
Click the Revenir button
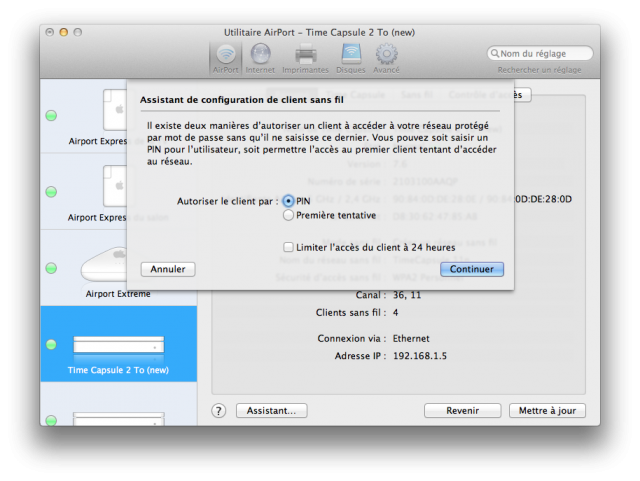click(462, 411)
